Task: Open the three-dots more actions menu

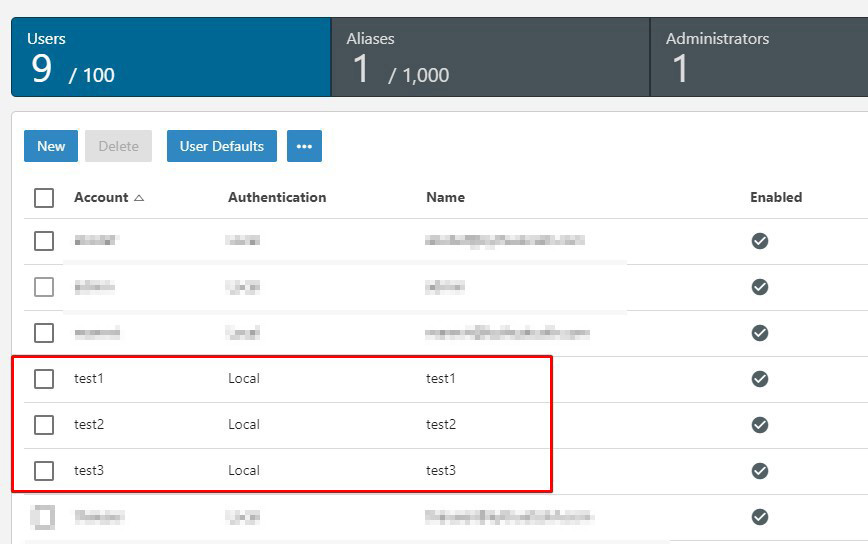Action: tap(304, 146)
